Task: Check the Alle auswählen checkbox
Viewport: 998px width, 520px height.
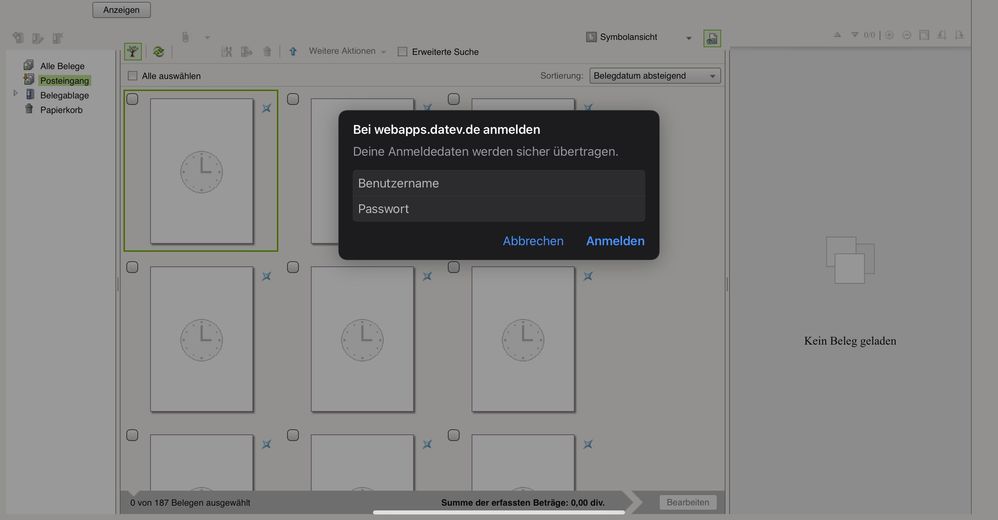Action: click(x=132, y=76)
